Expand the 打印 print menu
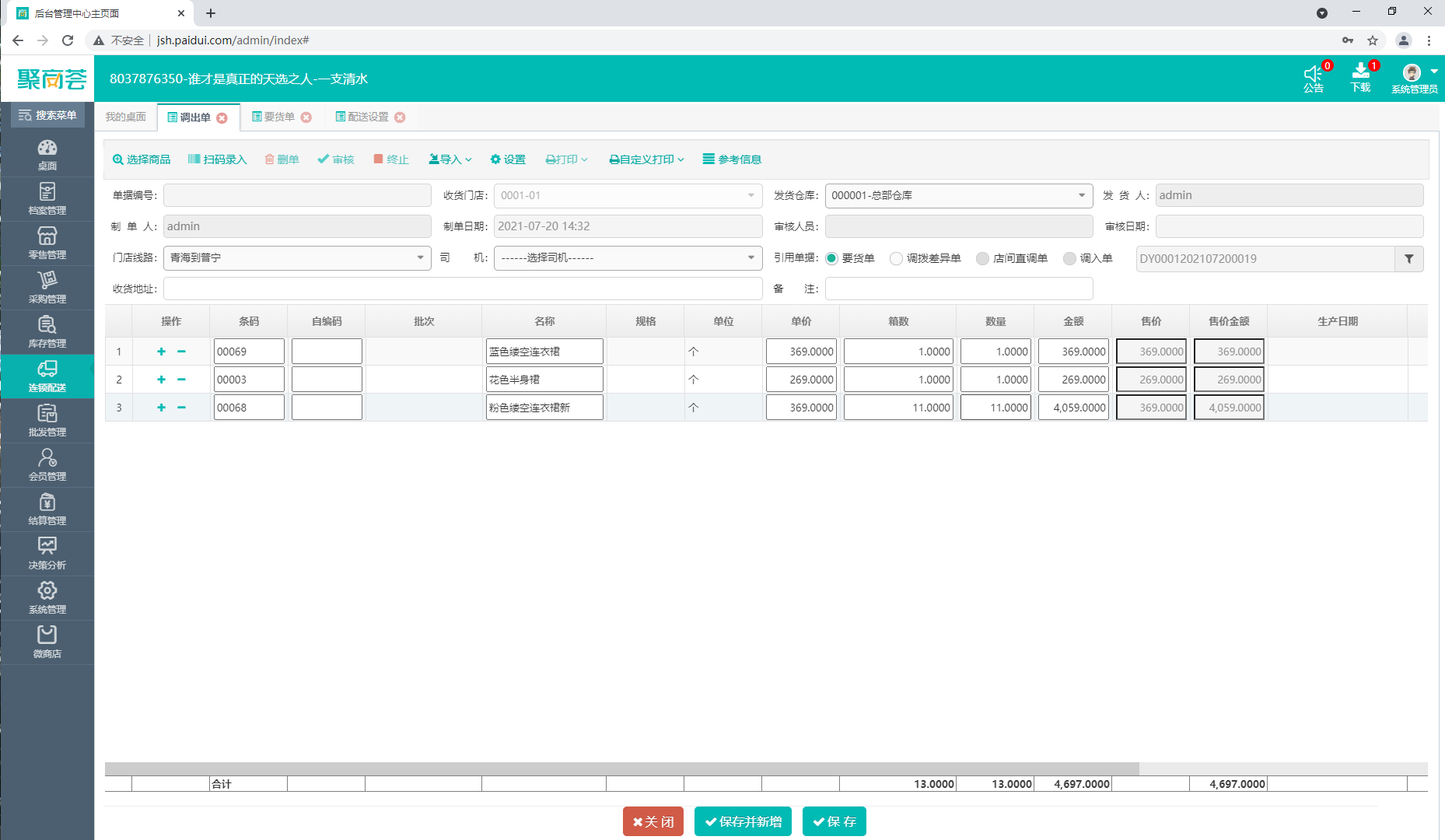Viewport: 1445px width, 840px height. (x=566, y=159)
